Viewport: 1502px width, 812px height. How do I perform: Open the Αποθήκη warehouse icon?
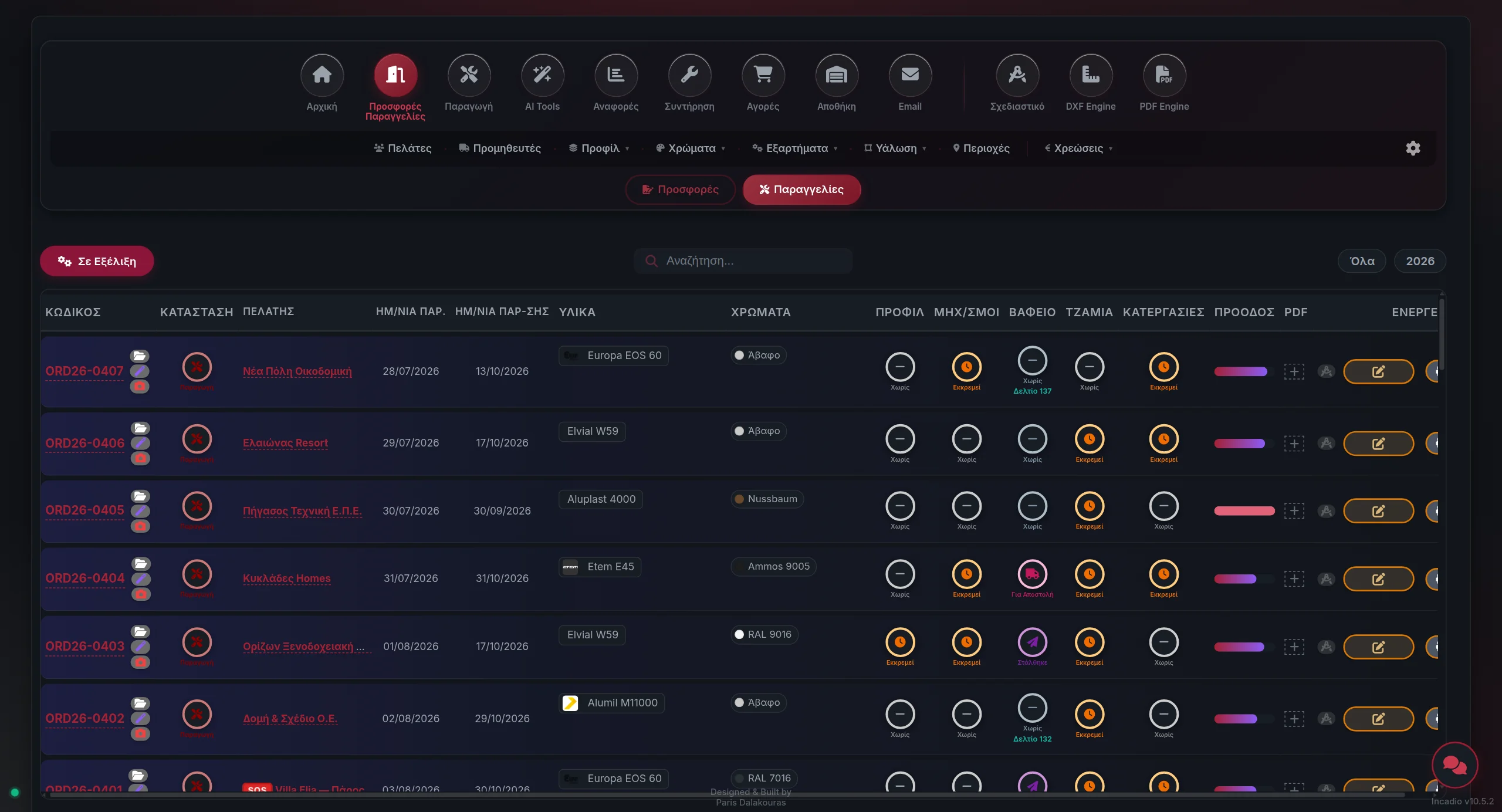(837, 75)
